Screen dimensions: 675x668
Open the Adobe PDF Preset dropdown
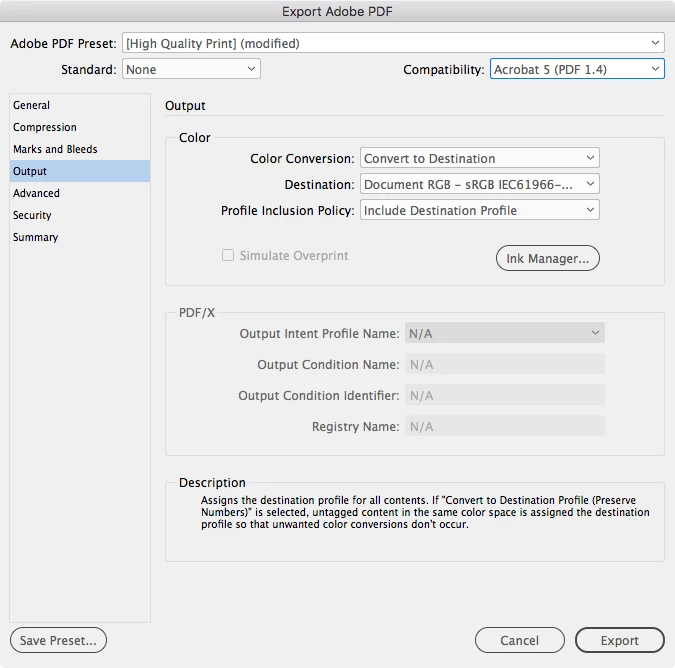pyautogui.click(x=393, y=43)
